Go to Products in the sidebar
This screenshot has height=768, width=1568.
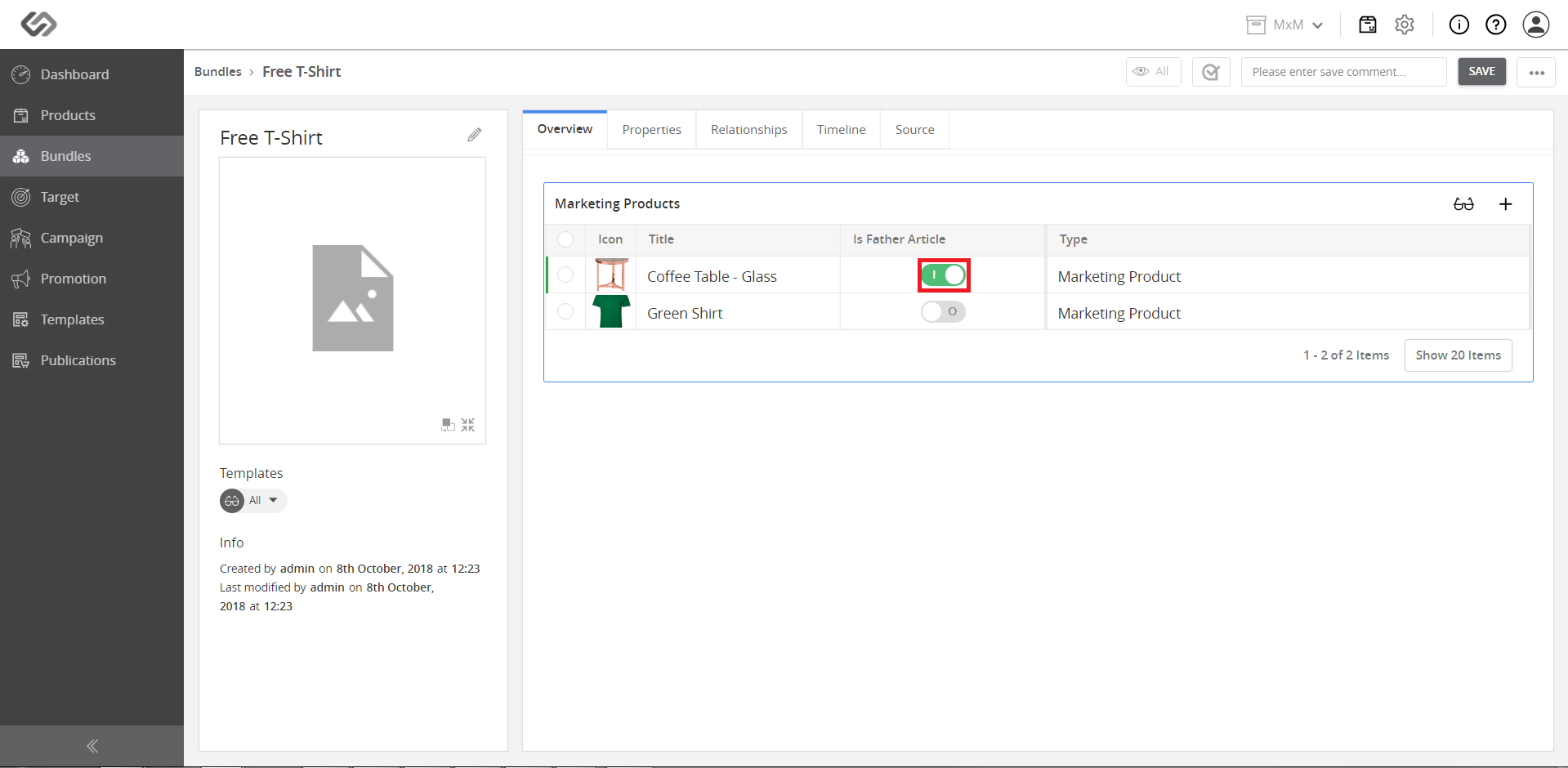tap(92, 115)
